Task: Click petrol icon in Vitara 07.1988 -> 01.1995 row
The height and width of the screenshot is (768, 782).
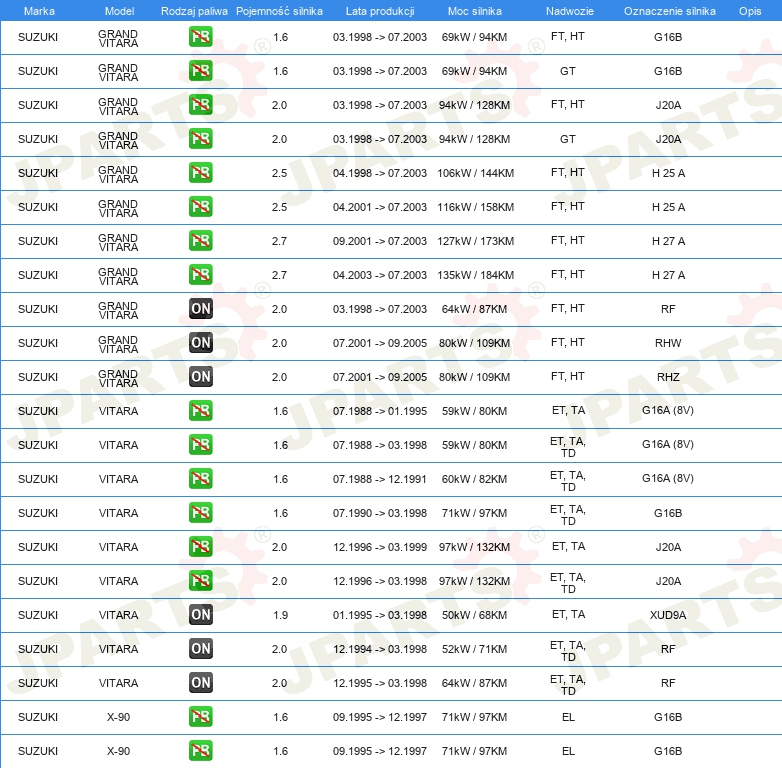Action: [x=200, y=410]
